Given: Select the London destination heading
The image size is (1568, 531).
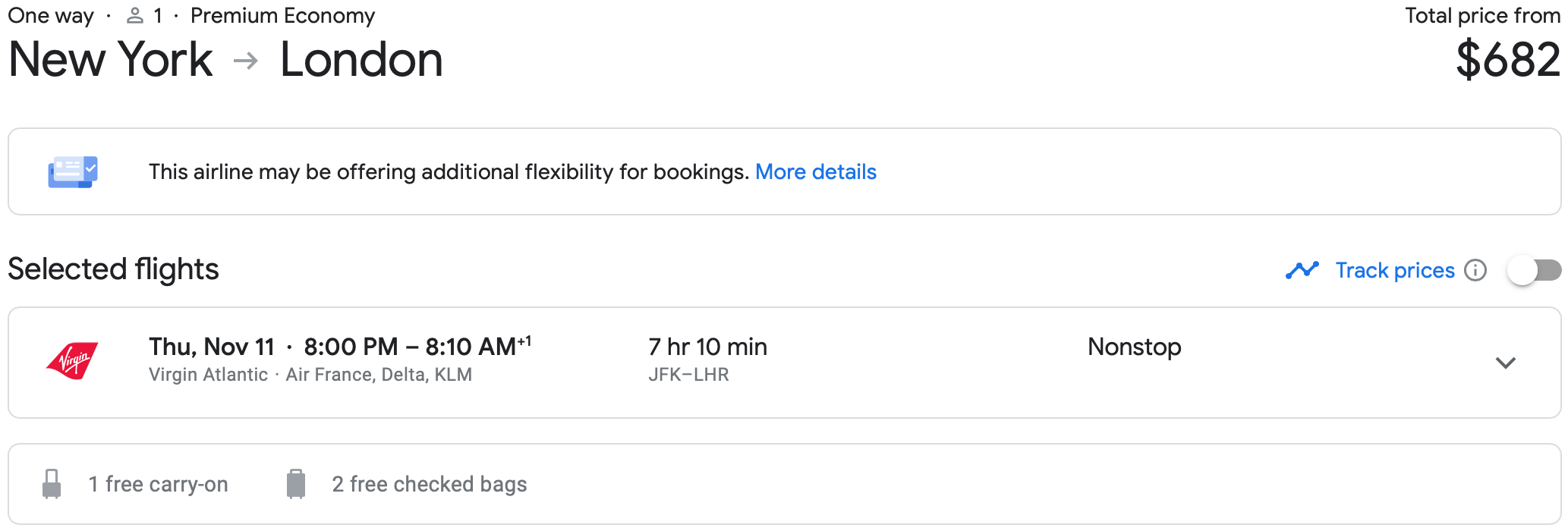Looking at the screenshot, I should tap(361, 60).
